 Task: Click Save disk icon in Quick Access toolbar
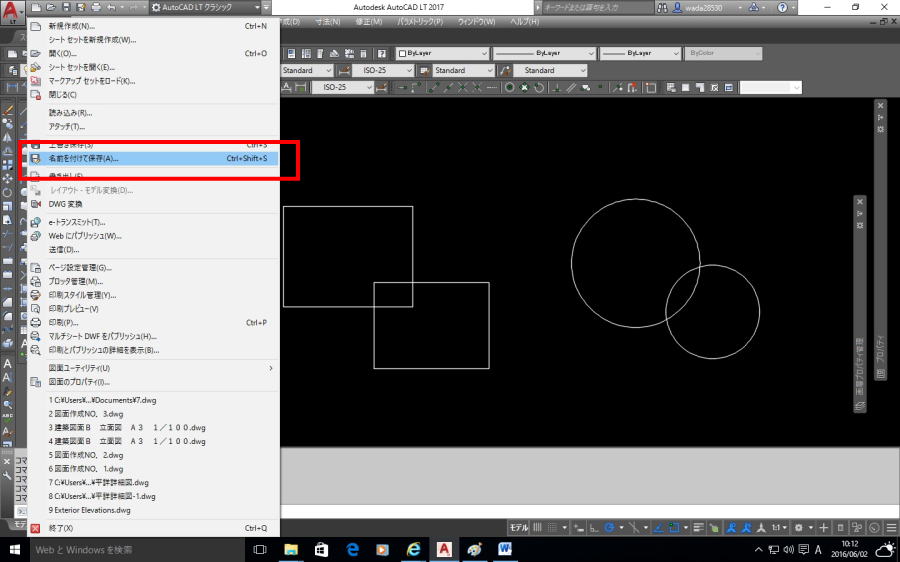(x=66, y=7)
